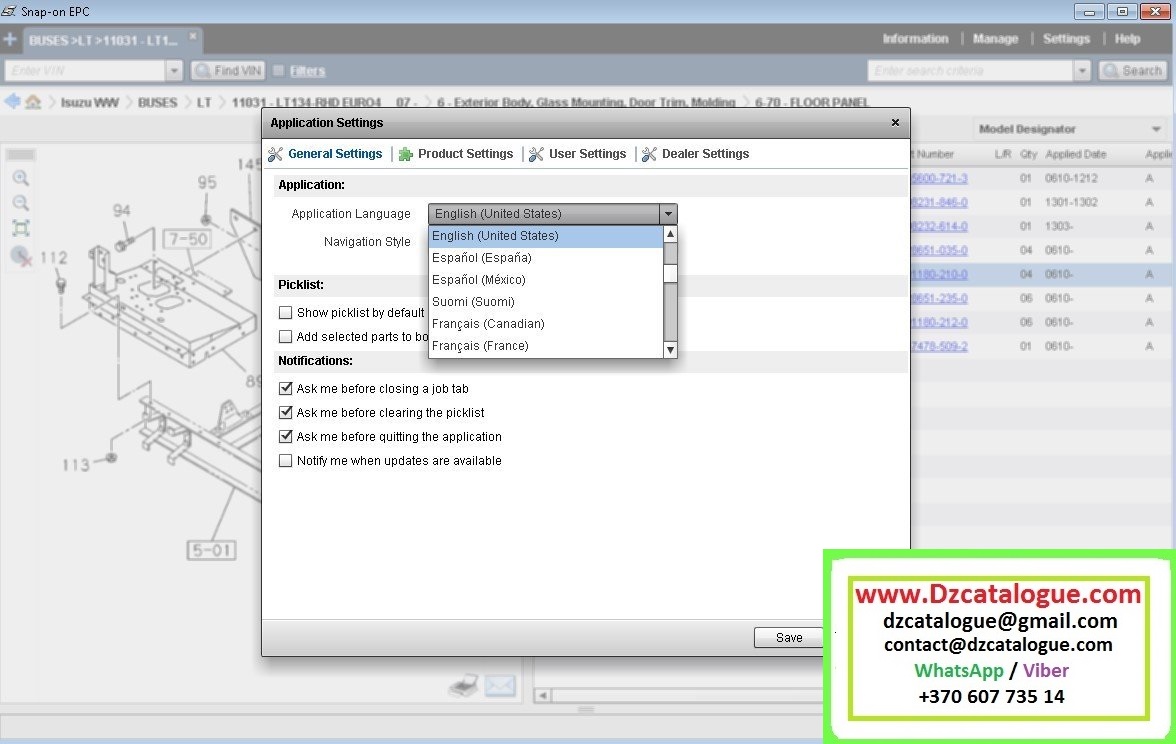Screen dimensions: 1176x744
Task: Open the Filters link
Action: pyautogui.click(x=308, y=71)
